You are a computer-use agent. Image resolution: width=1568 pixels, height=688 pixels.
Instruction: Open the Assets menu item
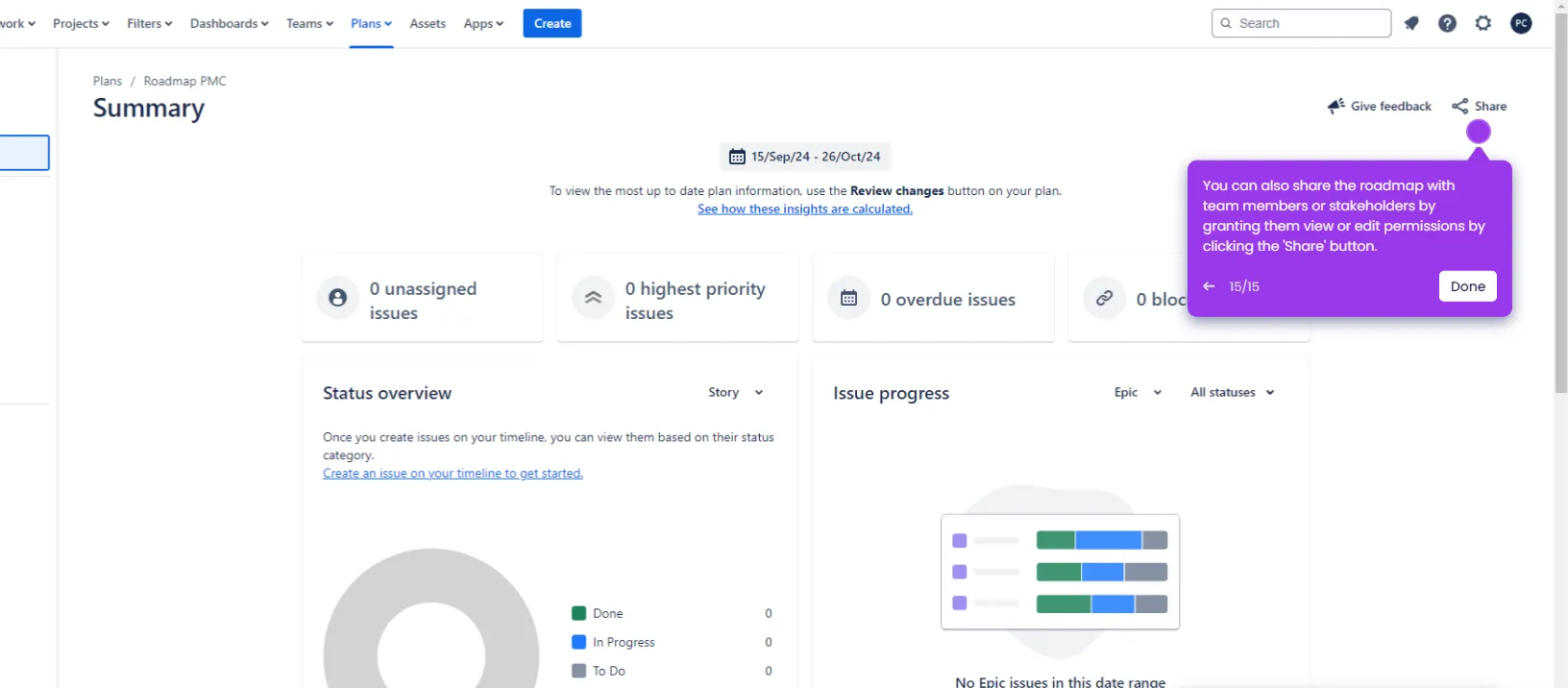point(428,23)
